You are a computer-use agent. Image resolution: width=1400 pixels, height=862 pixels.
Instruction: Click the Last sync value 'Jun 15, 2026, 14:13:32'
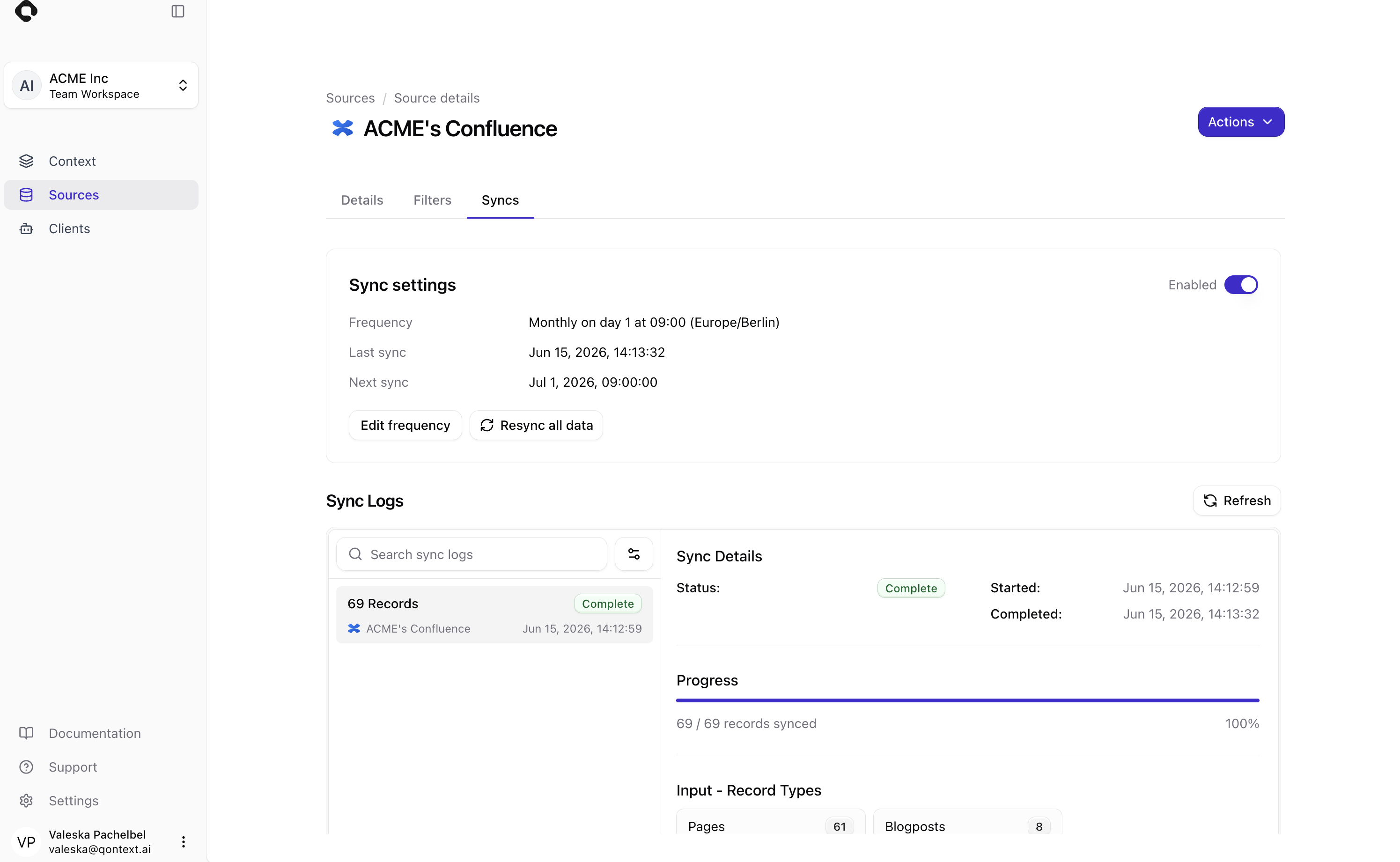[597, 352]
